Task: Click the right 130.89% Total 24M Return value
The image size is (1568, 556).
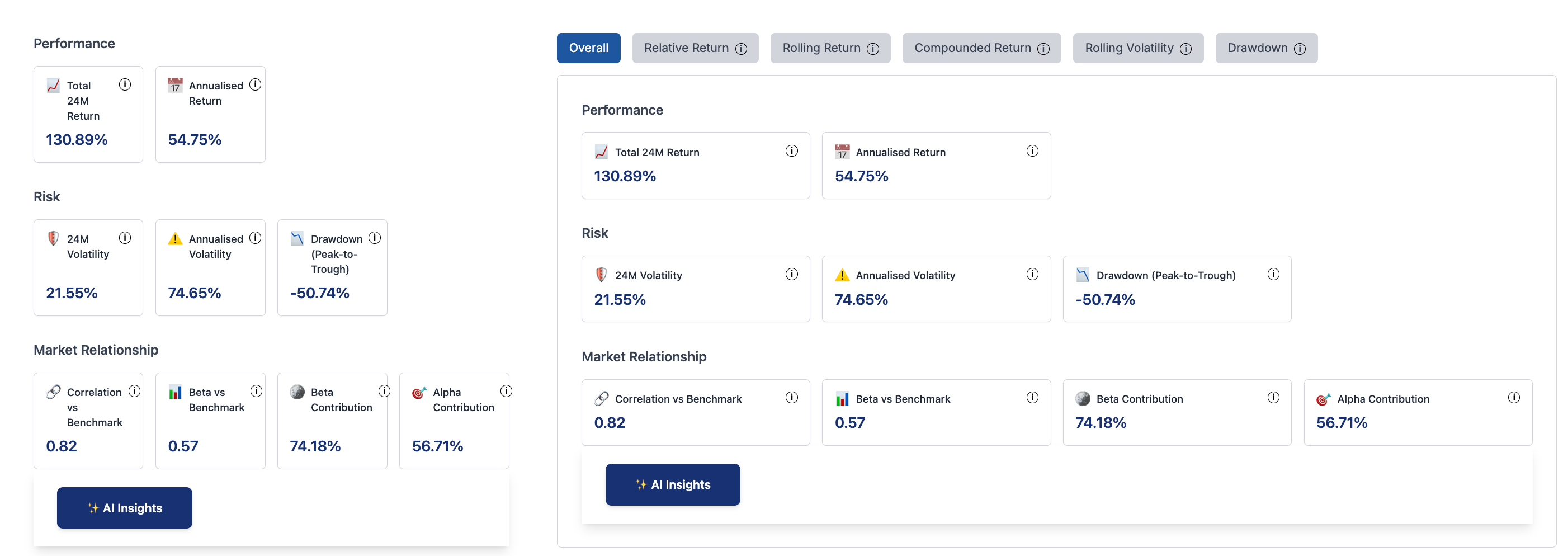Action: point(625,177)
